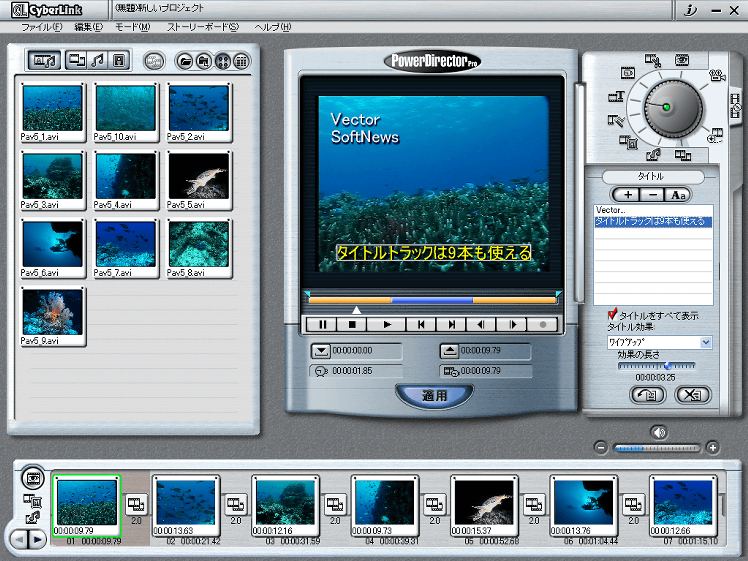This screenshot has height=561, width=748.
Task: Toggle 'タイトルをすべて表示' checkbox
Action: click(x=613, y=314)
